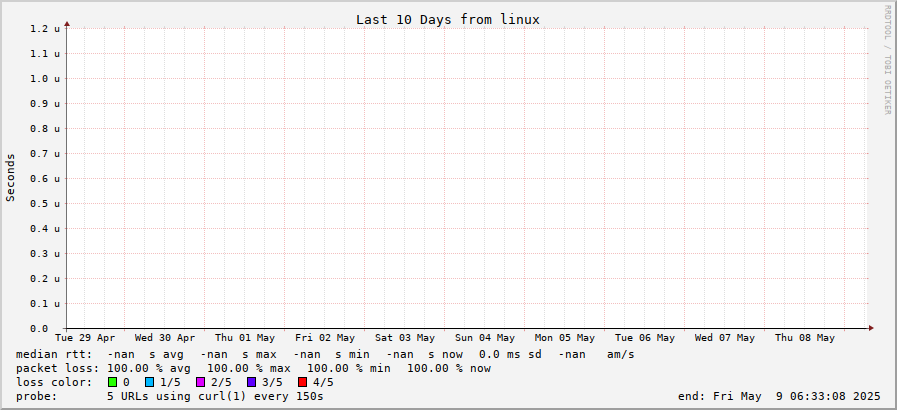Click the blue 1/5 loss color swatch

[x=149, y=383]
